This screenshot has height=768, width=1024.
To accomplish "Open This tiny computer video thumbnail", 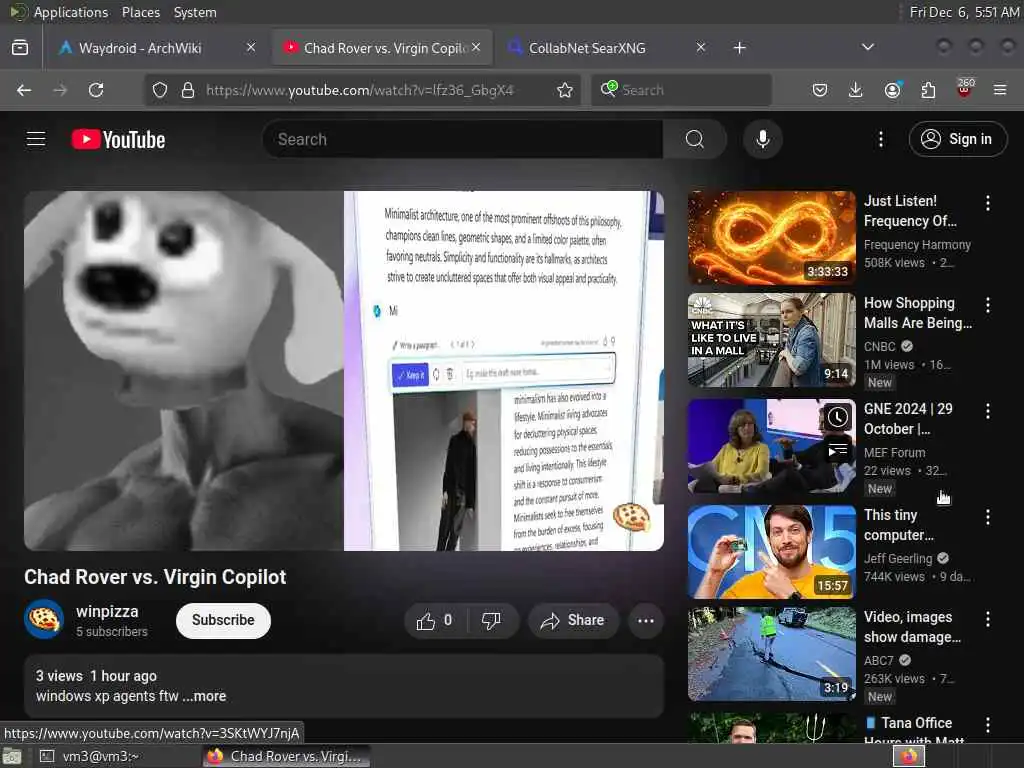I will click(x=771, y=551).
